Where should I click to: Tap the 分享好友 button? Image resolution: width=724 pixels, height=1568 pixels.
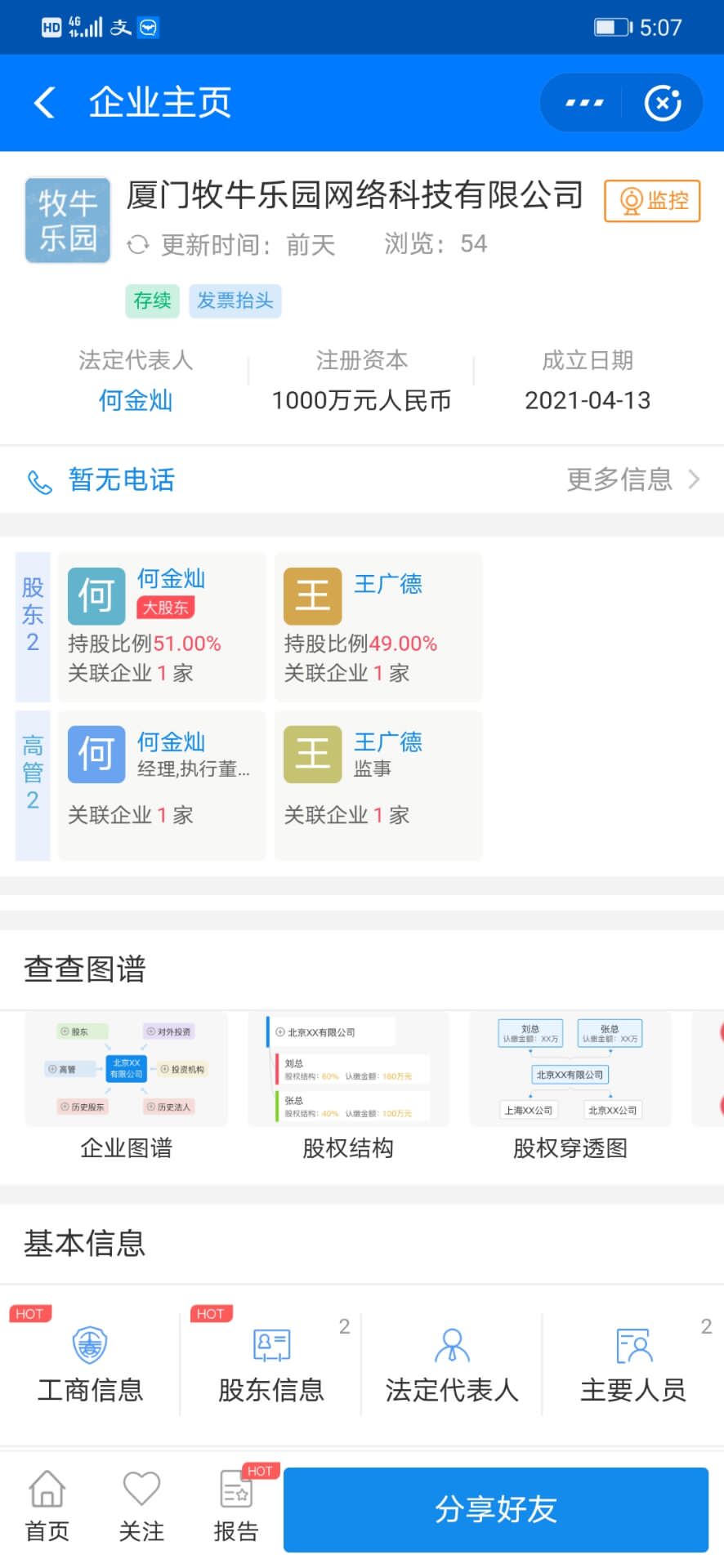[496, 1509]
